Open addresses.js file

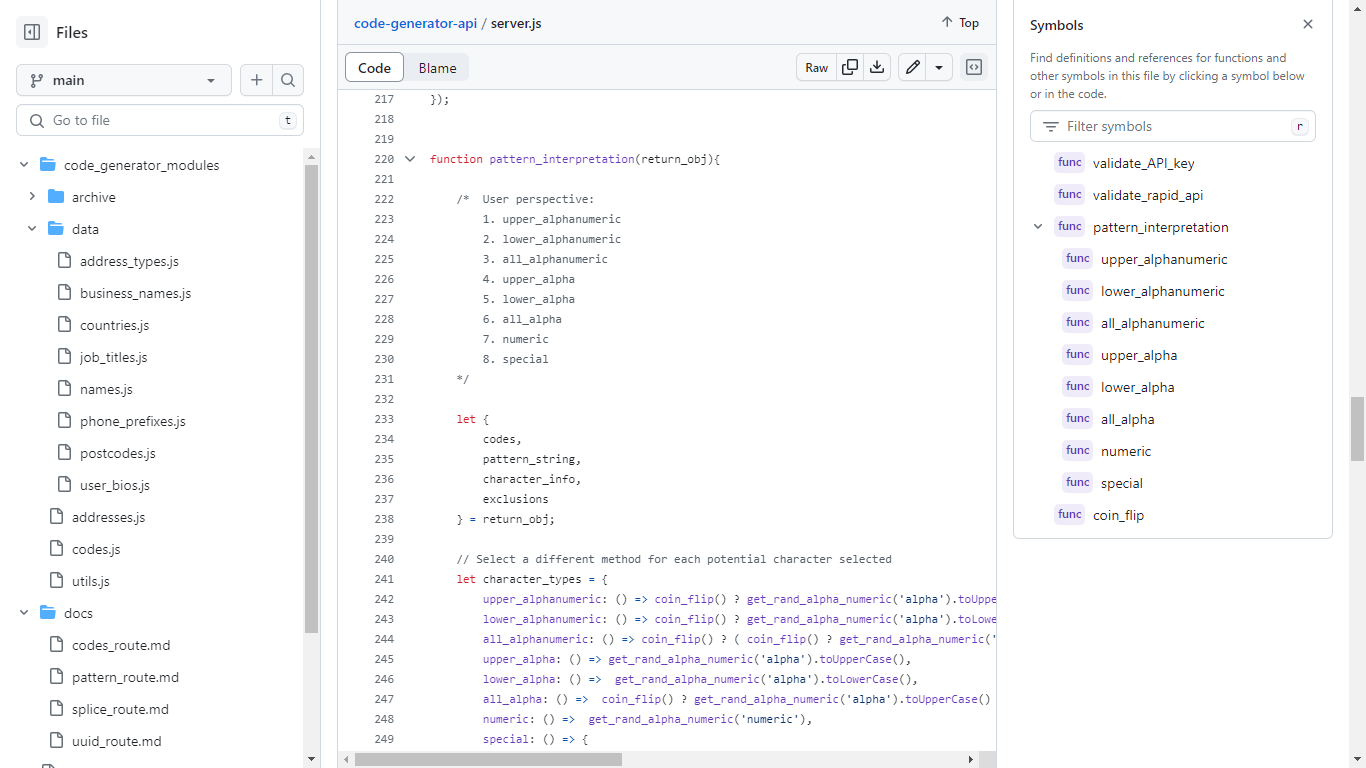tap(108, 517)
